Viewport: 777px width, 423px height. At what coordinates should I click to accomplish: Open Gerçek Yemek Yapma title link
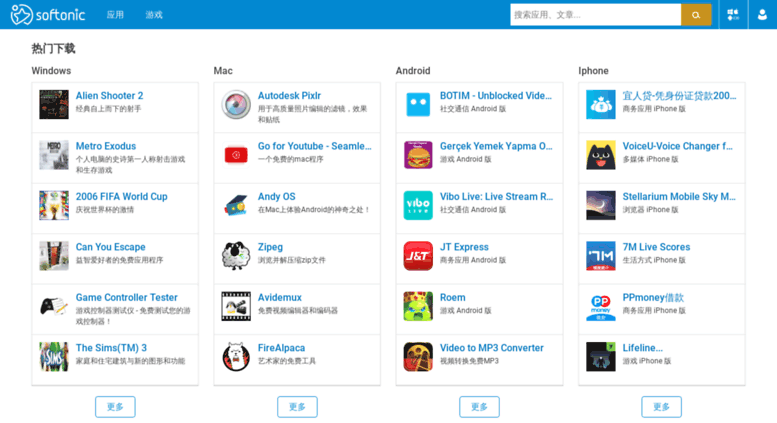pyautogui.click(x=496, y=146)
